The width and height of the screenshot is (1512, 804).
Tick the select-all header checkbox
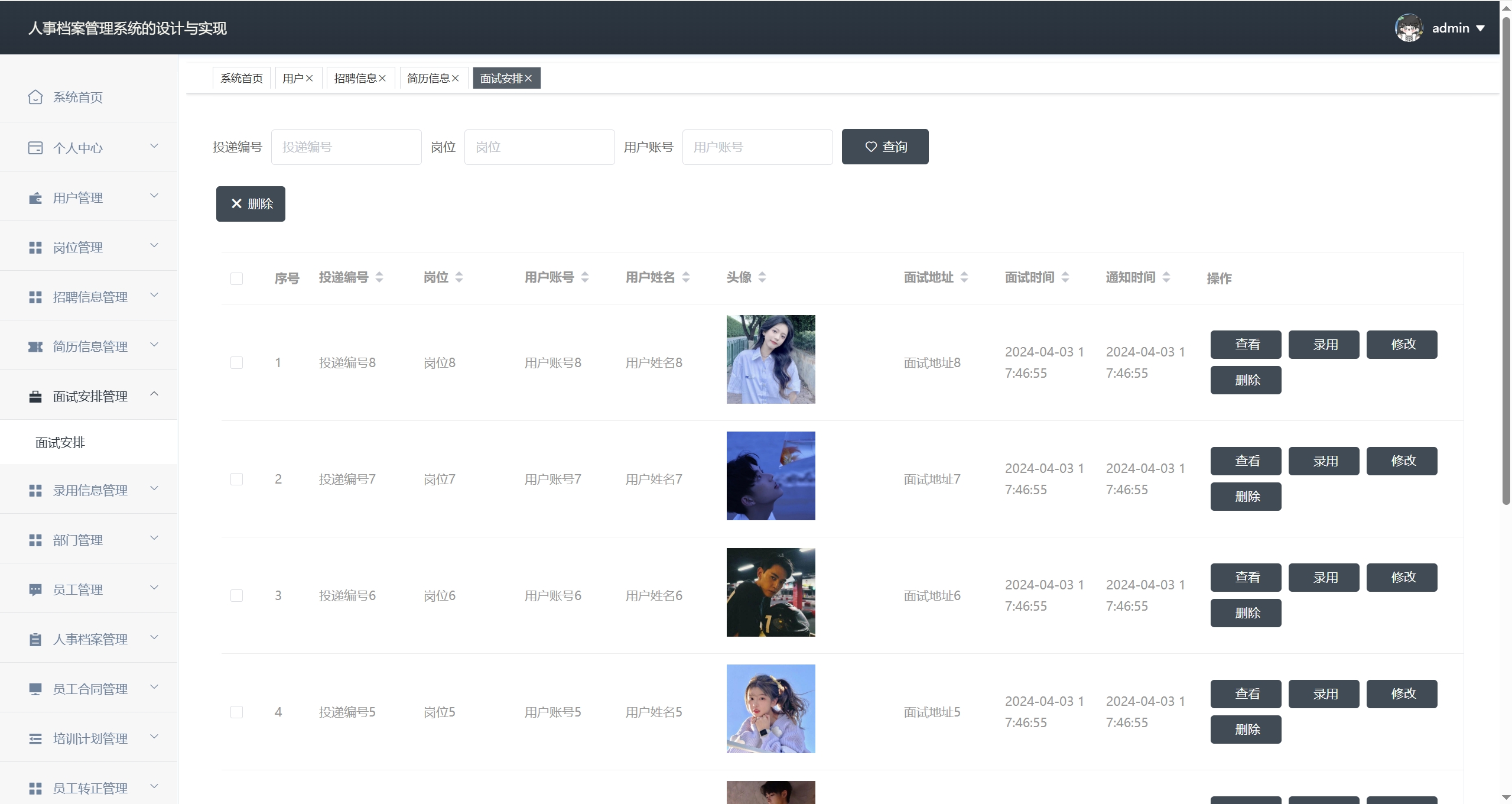point(237,278)
